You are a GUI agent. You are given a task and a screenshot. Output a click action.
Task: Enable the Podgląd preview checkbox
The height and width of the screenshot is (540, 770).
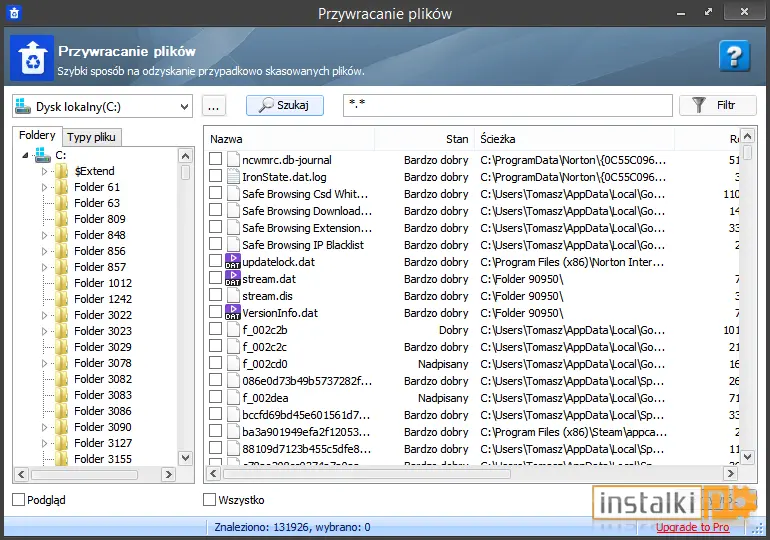coord(19,500)
